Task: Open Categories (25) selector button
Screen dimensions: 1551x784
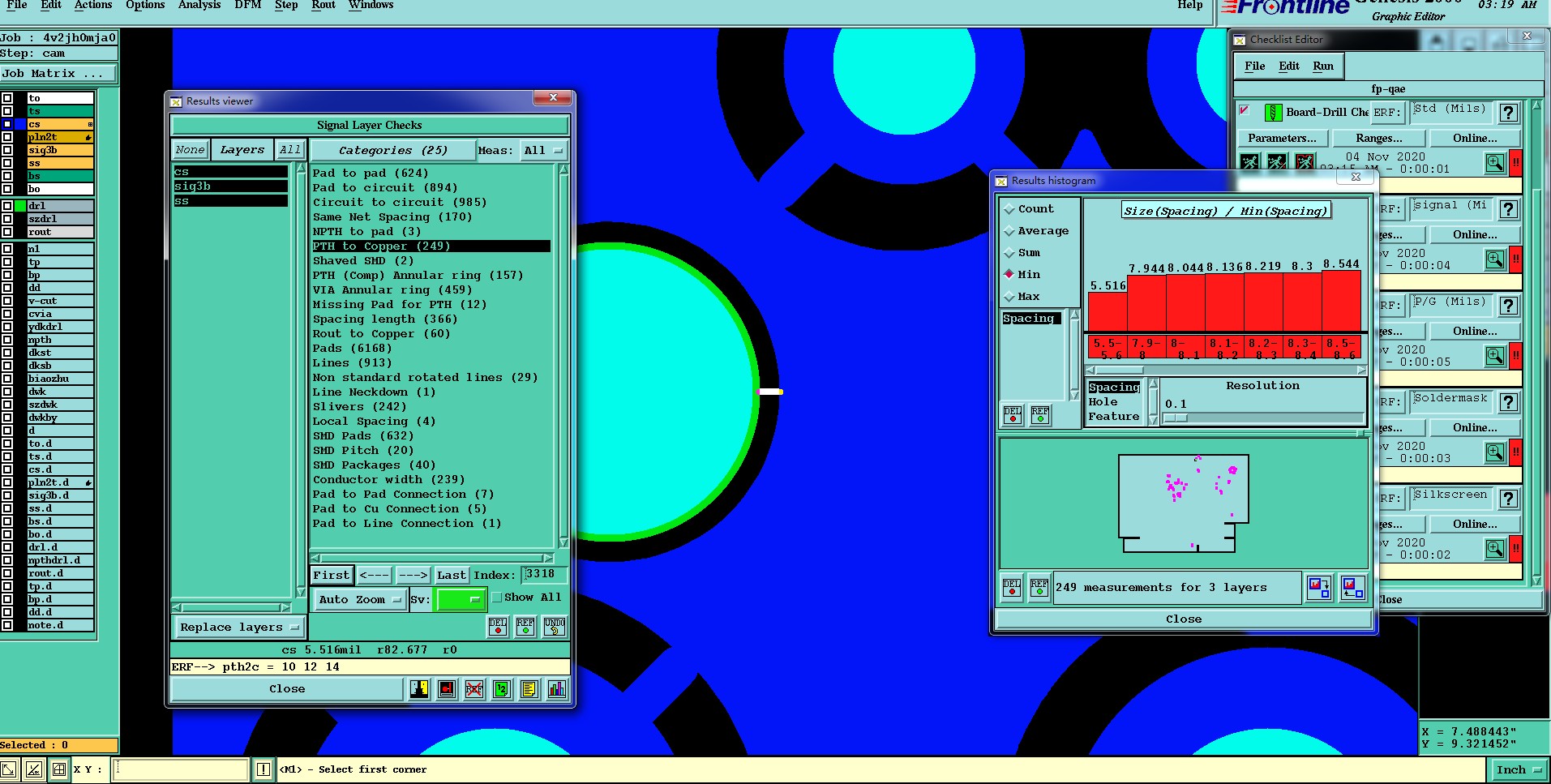Action: [392, 151]
